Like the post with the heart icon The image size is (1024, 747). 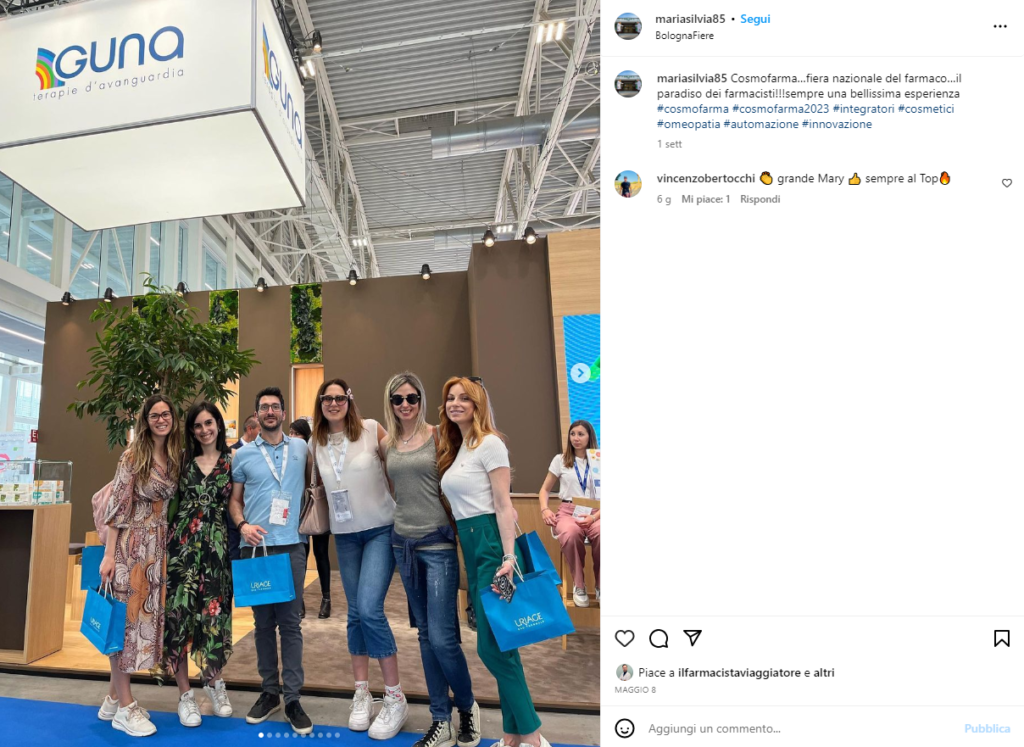coord(624,638)
